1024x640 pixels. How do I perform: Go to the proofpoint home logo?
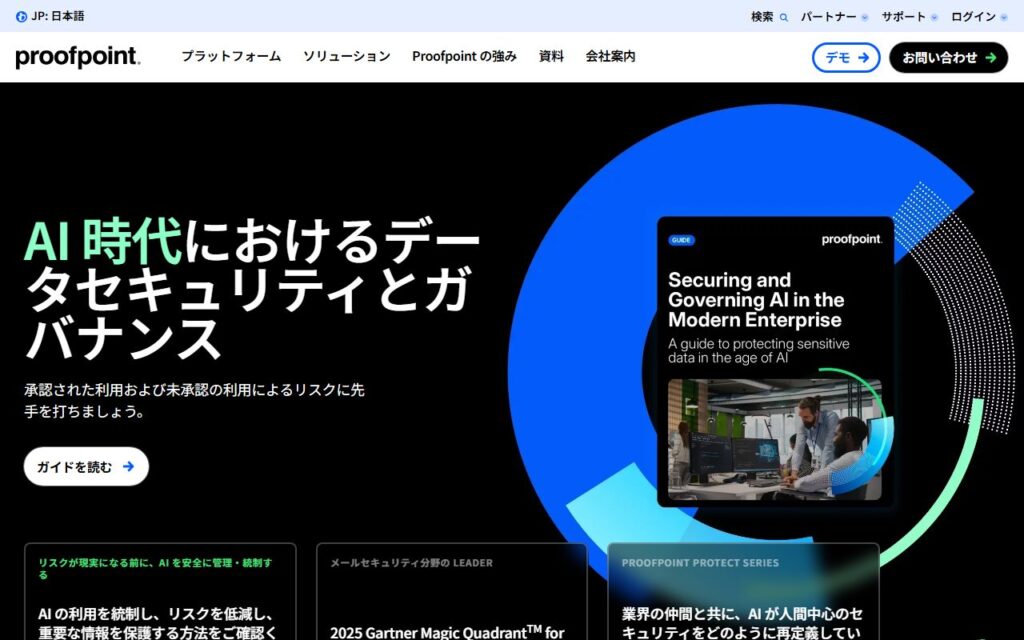78,57
